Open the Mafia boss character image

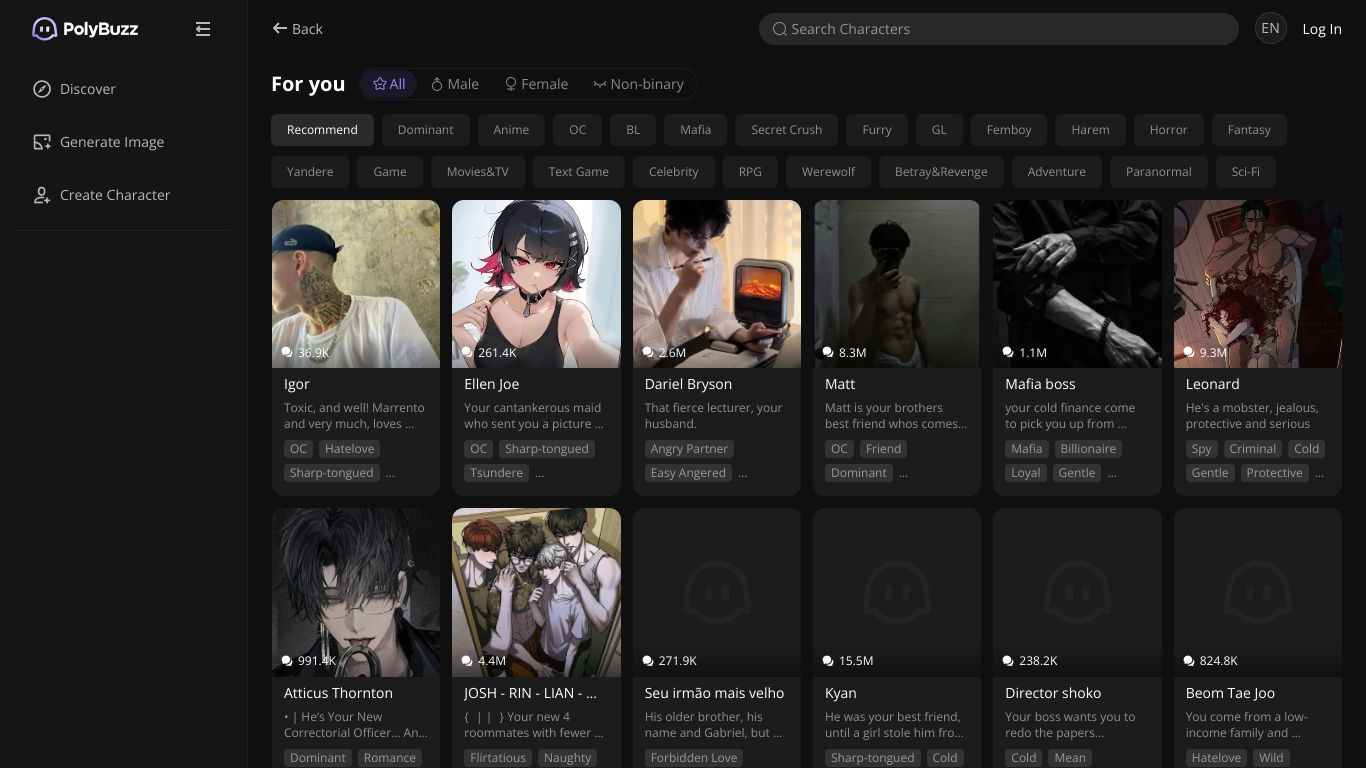(1077, 284)
